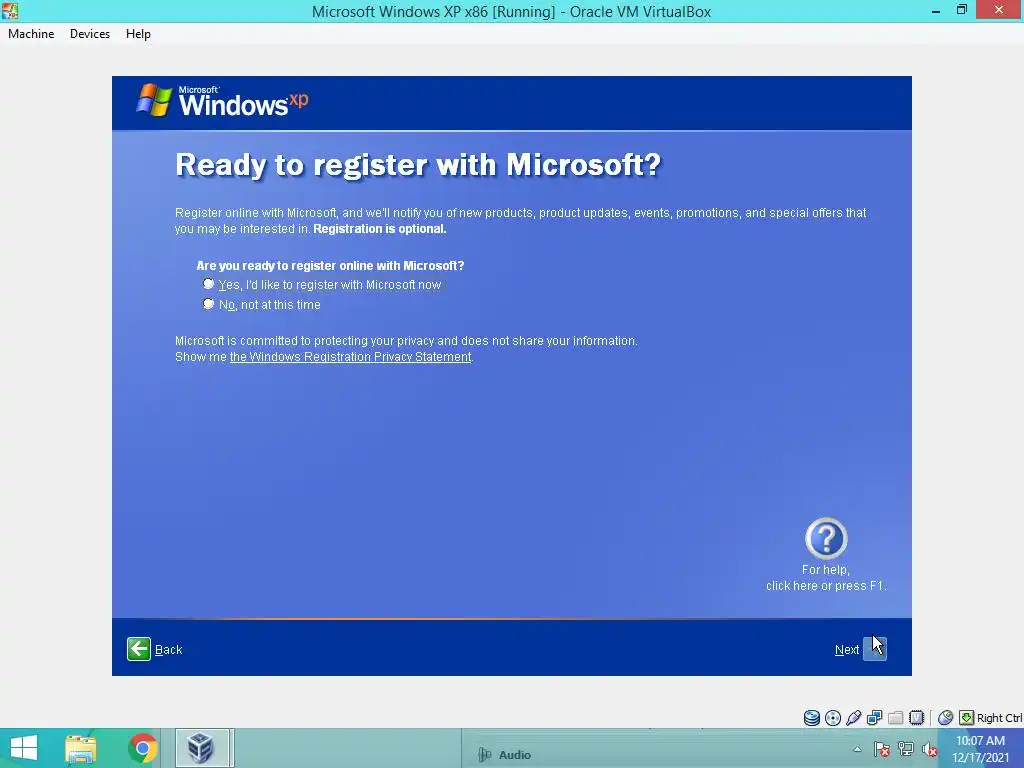Click the help question mark icon
The width and height of the screenshot is (1024, 768).
(x=825, y=539)
